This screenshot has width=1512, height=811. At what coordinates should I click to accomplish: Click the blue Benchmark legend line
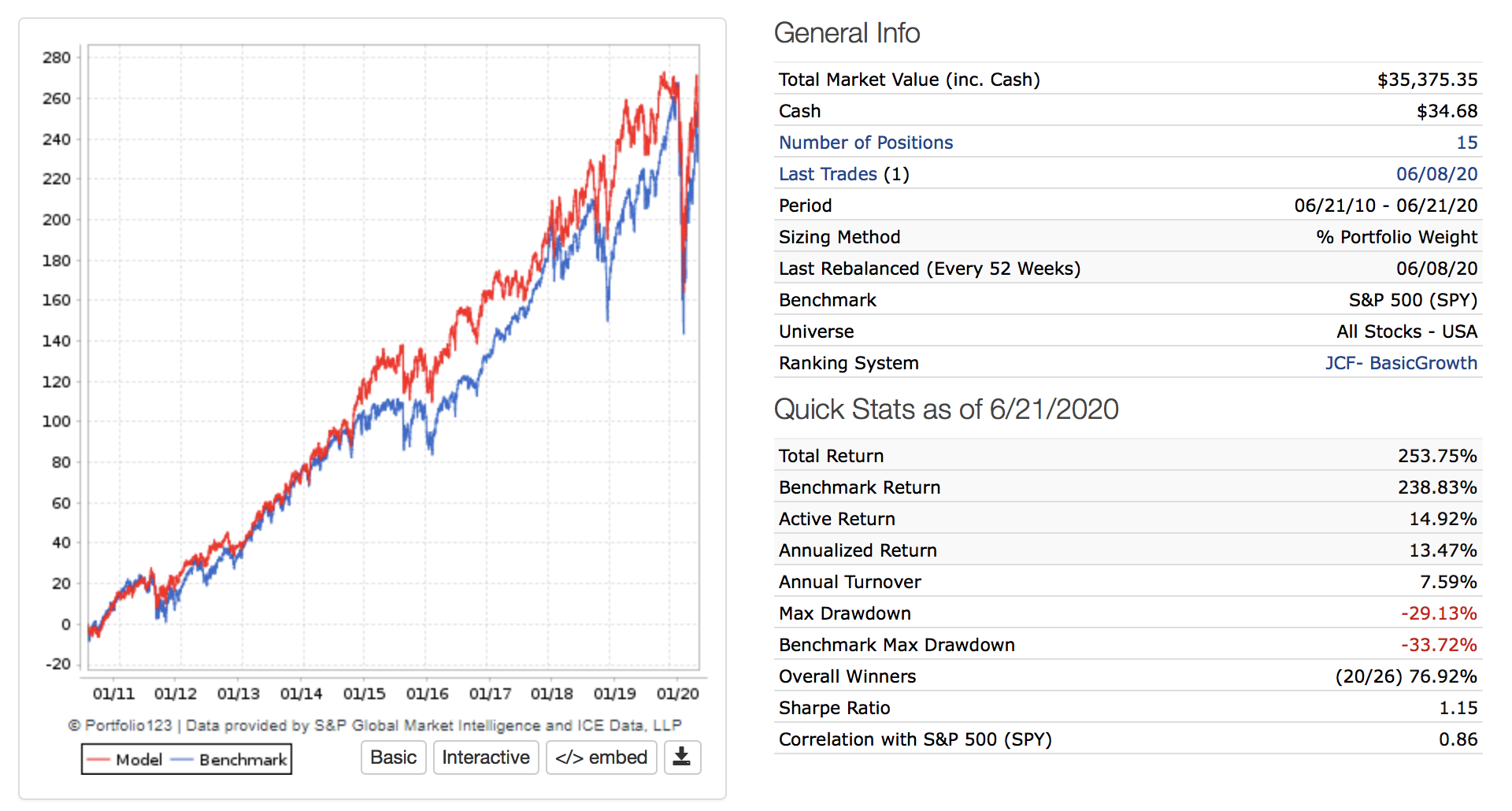pos(182,760)
